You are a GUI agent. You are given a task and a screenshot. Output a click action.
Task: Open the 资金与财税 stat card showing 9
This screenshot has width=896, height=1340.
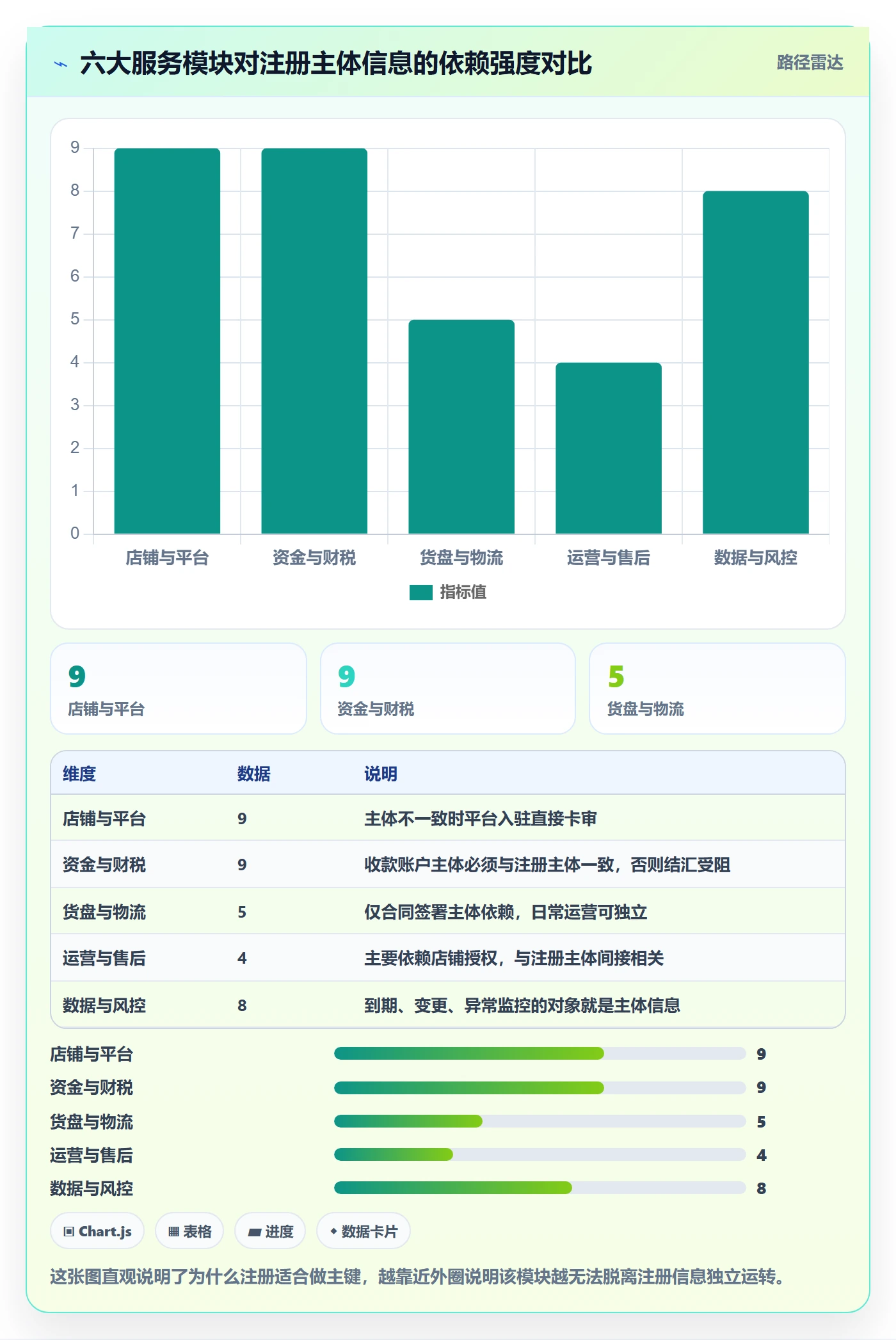[448, 689]
